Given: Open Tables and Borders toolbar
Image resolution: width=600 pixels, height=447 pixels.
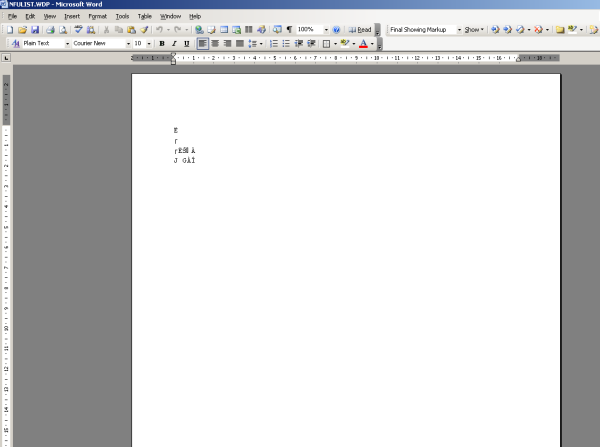Looking at the screenshot, I should [212, 29].
